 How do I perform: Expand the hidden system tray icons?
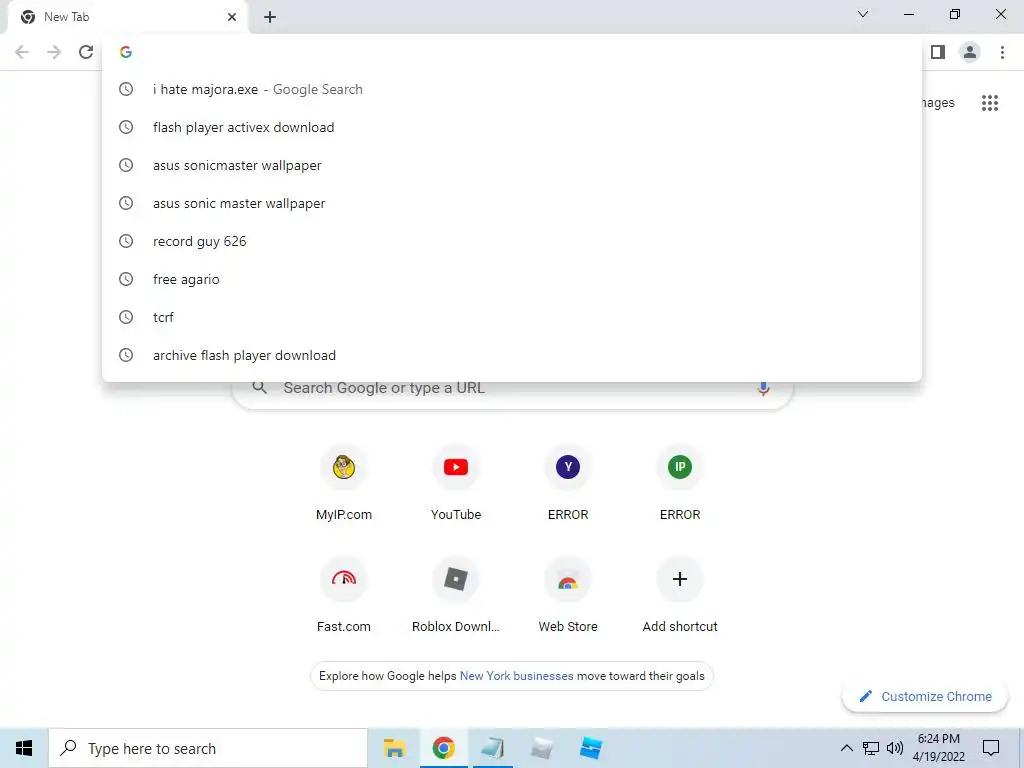click(x=846, y=748)
